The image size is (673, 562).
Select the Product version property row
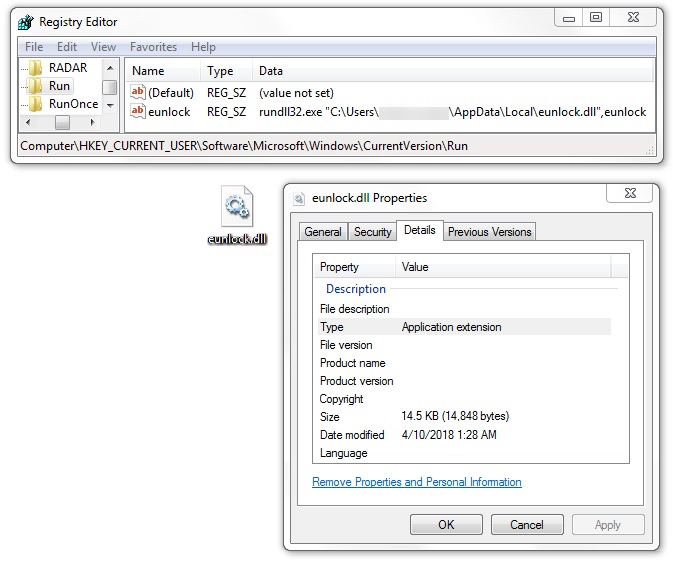(x=465, y=381)
